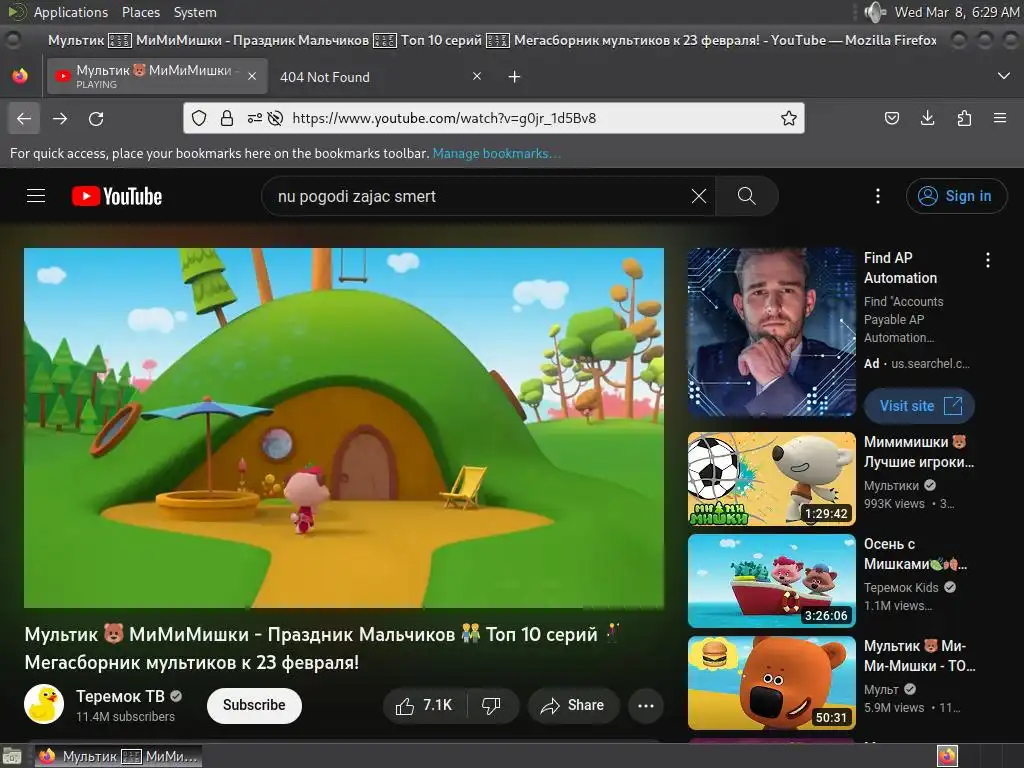Open the 50:31 Ми-Ми-Мишки video thumbnail
The height and width of the screenshot is (768, 1024).
point(771,682)
